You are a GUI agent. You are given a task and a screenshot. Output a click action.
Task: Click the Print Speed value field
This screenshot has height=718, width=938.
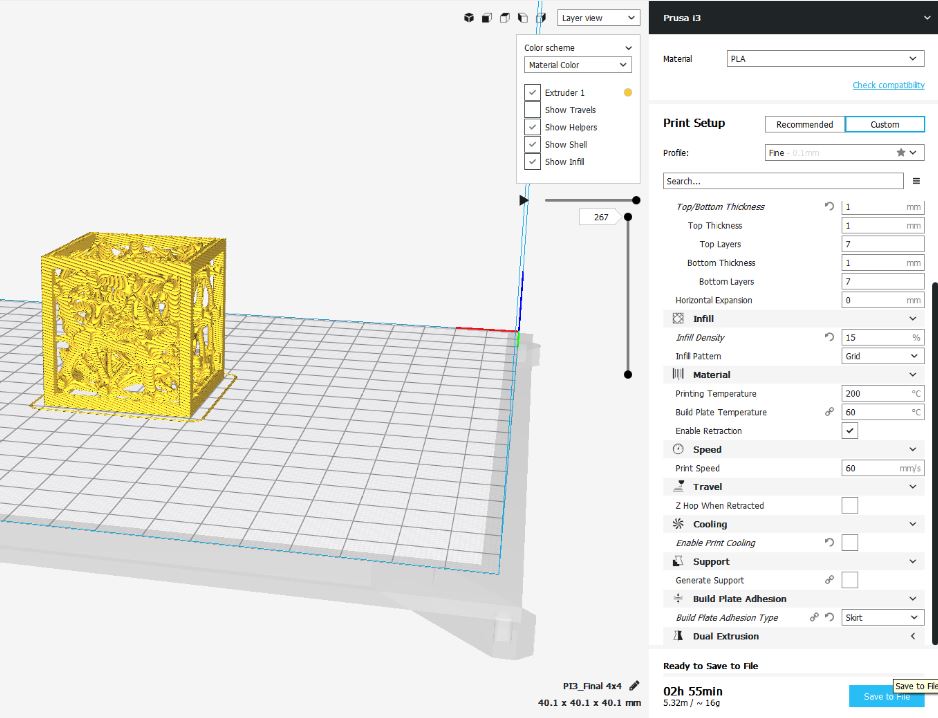point(882,468)
